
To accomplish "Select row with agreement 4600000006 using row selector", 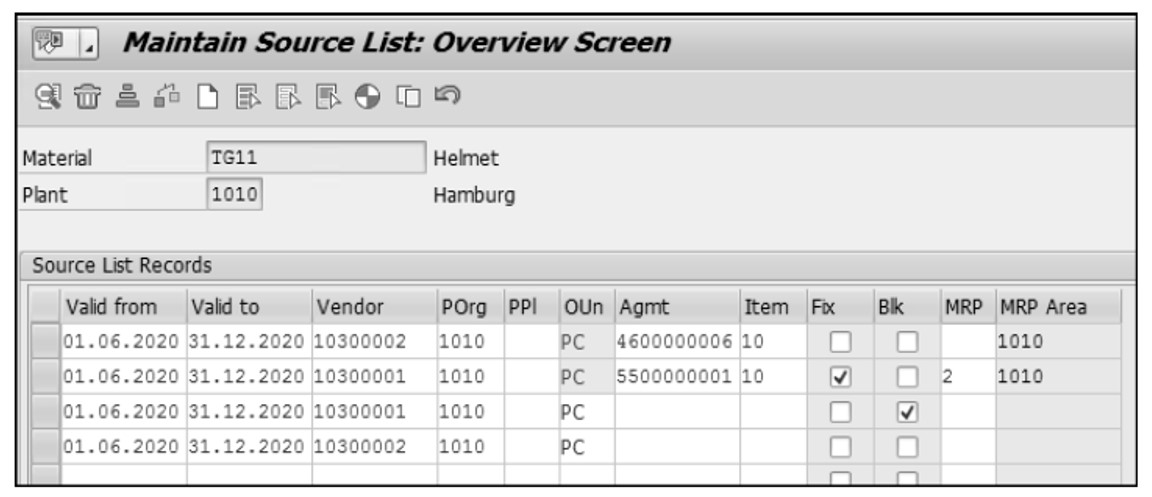I will 45,342.
